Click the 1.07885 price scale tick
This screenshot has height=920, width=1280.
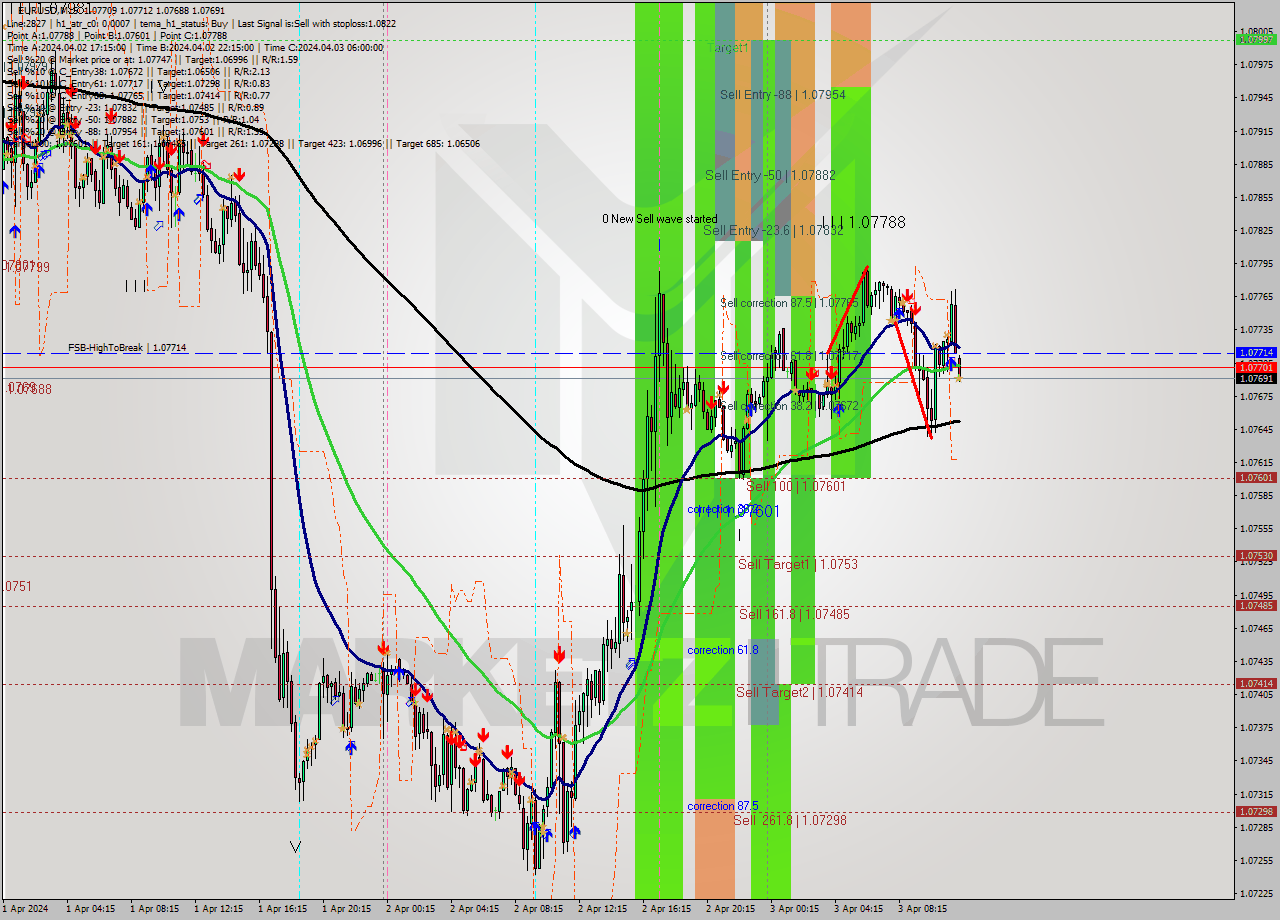(1256, 164)
